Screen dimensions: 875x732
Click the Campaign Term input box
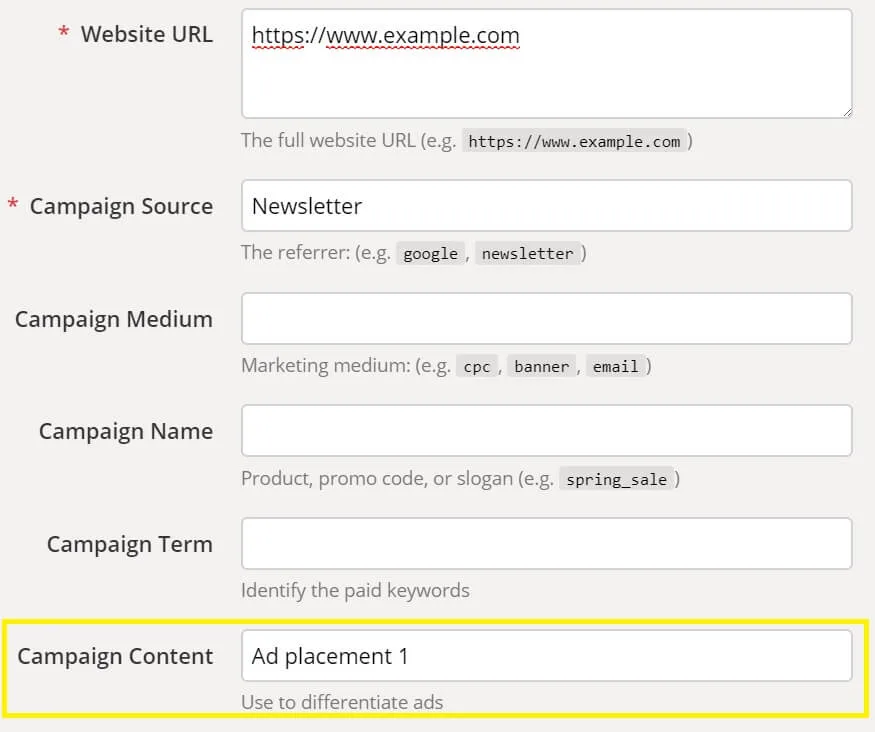546,543
